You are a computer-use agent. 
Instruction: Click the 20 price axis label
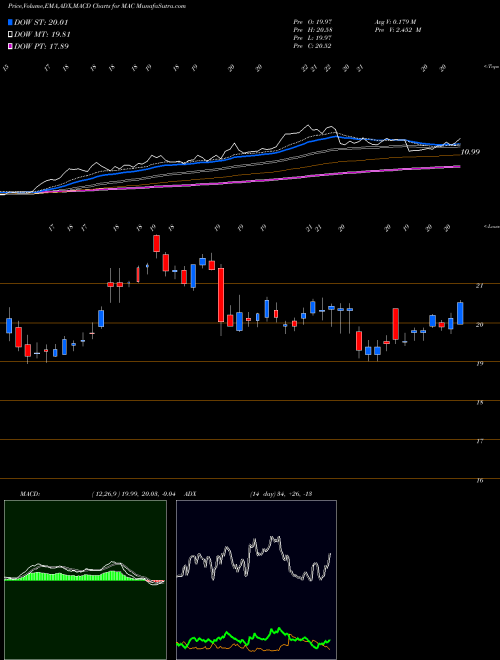pyautogui.click(x=479, y=325)
